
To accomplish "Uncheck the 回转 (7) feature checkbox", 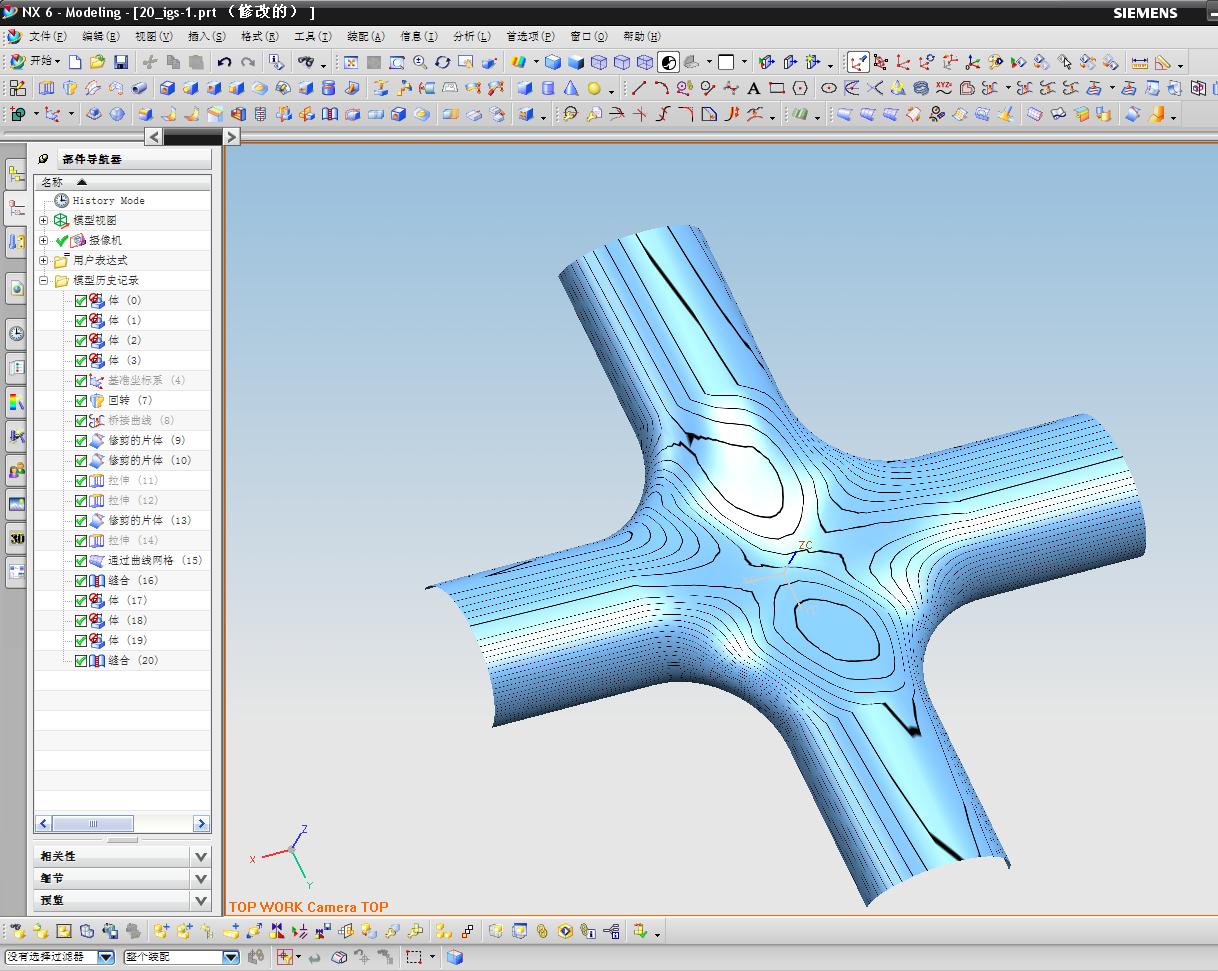I will 81,400.
